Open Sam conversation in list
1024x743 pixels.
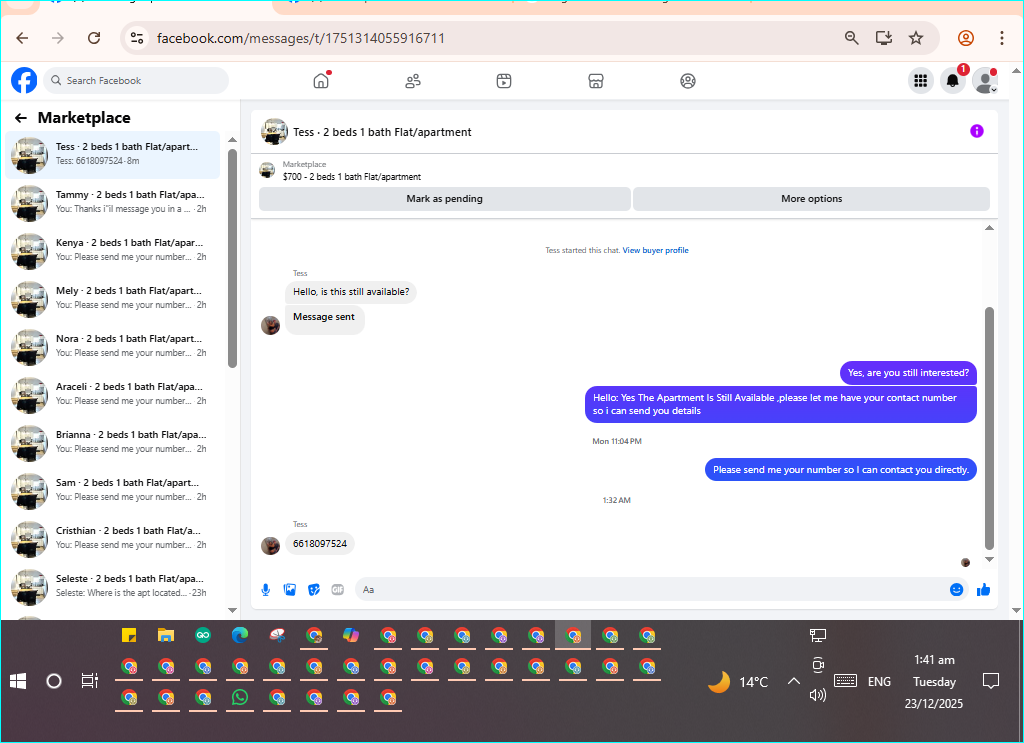[112, 491]
